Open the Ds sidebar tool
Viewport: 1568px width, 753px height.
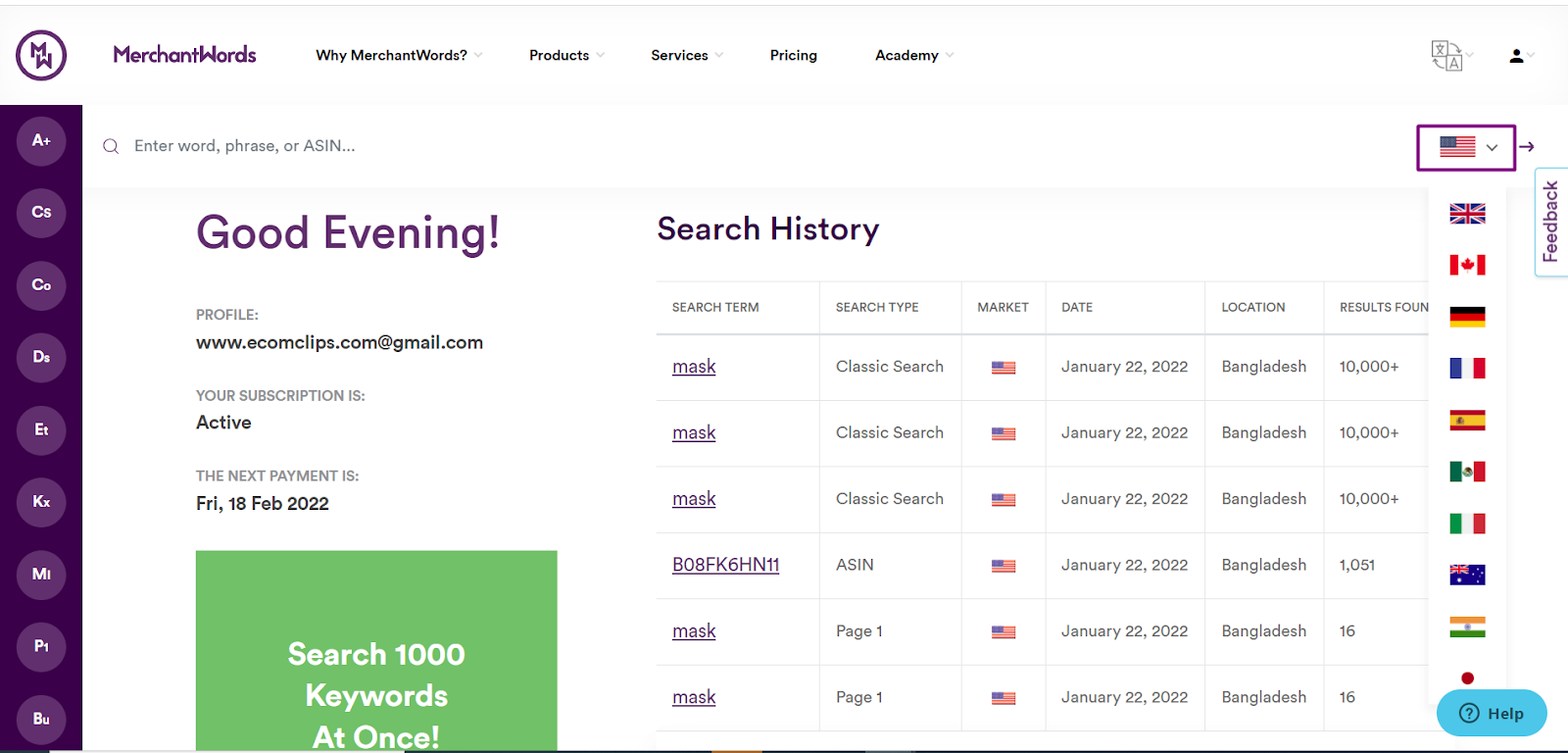pos(41,357)
